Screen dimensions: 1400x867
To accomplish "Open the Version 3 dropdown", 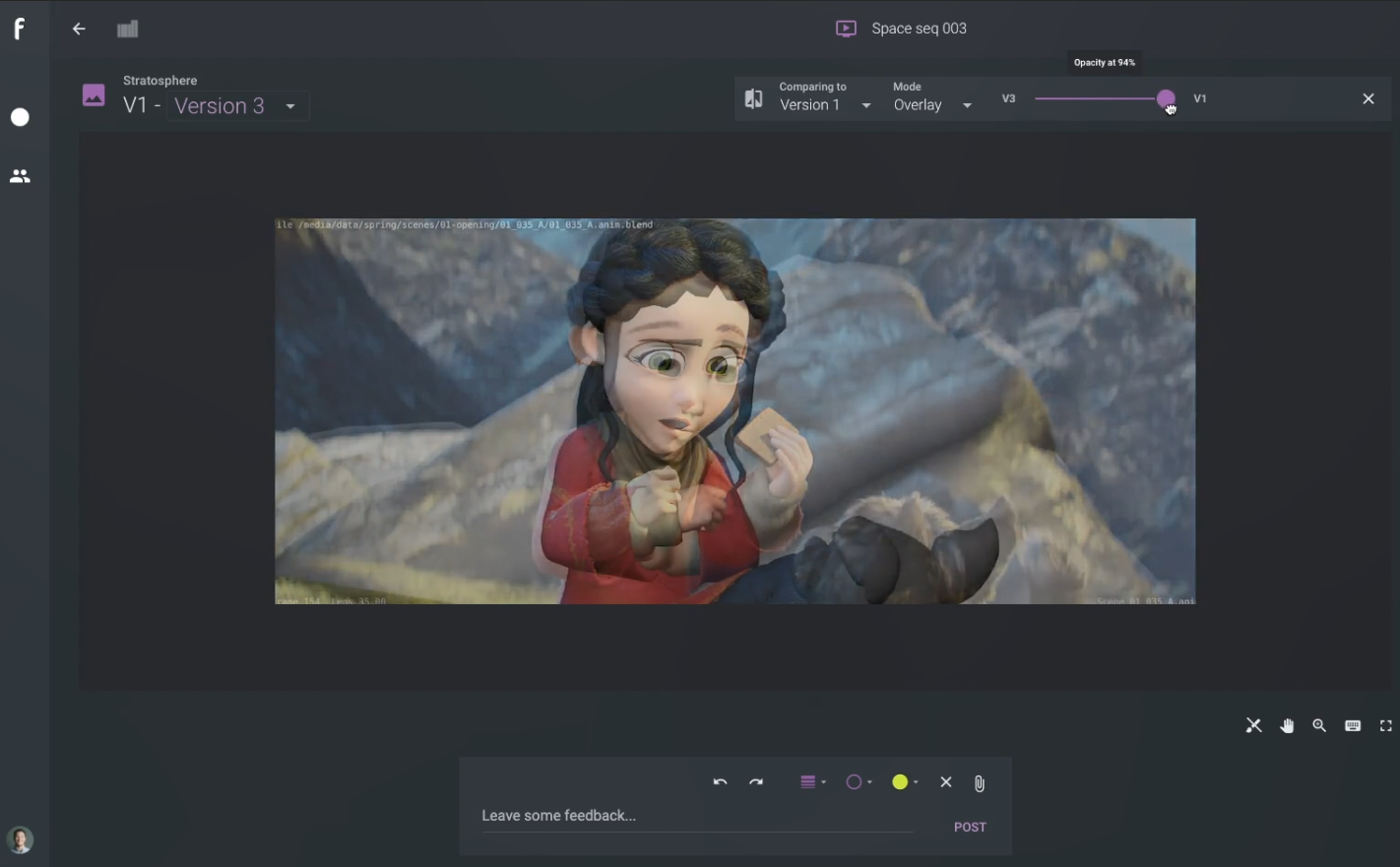I will point(237,106).
